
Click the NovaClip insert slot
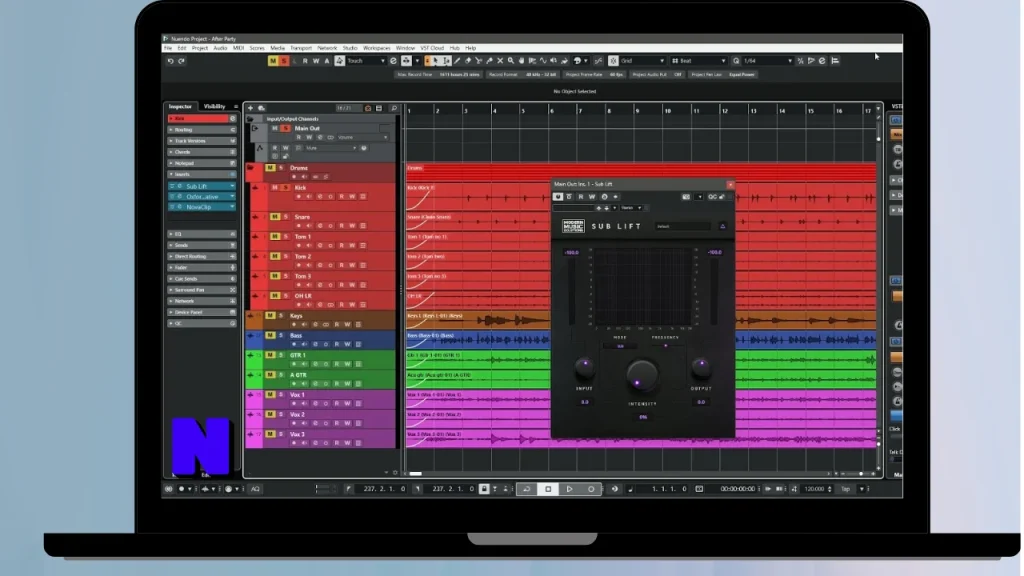pyautogui.click(x=202, y=207)
